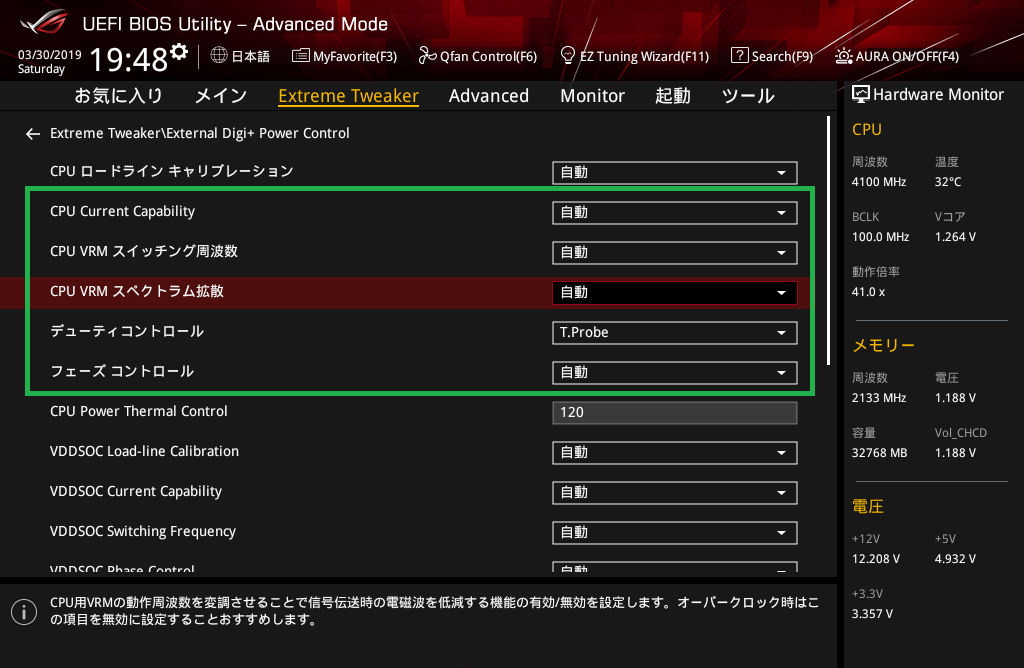1024x668 pixels.
Task: Click the Hardware Monitor screen icon
Action: [861, 95]
